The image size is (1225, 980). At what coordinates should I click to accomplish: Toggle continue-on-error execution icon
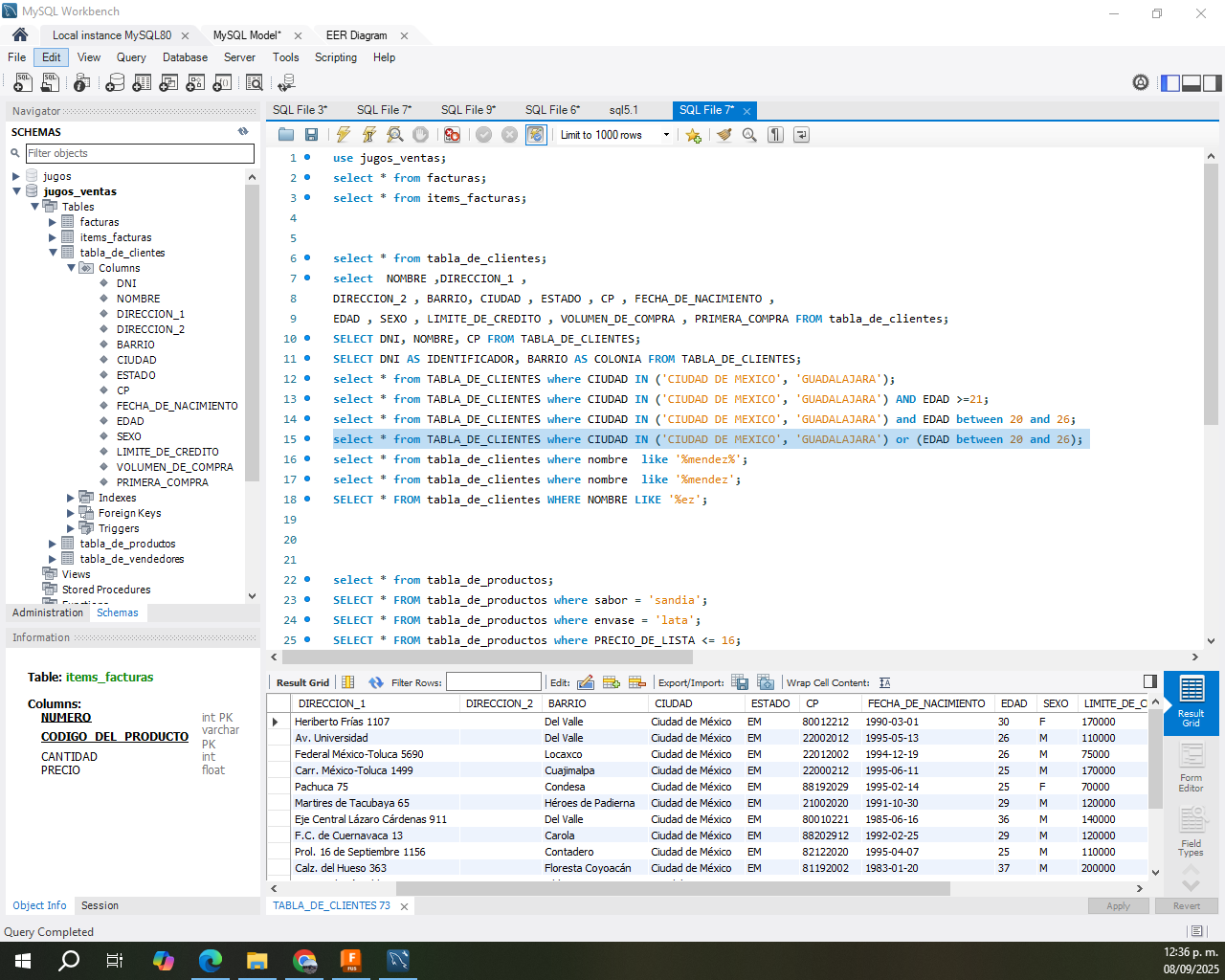pyautogui.click(x=452, y=135)
